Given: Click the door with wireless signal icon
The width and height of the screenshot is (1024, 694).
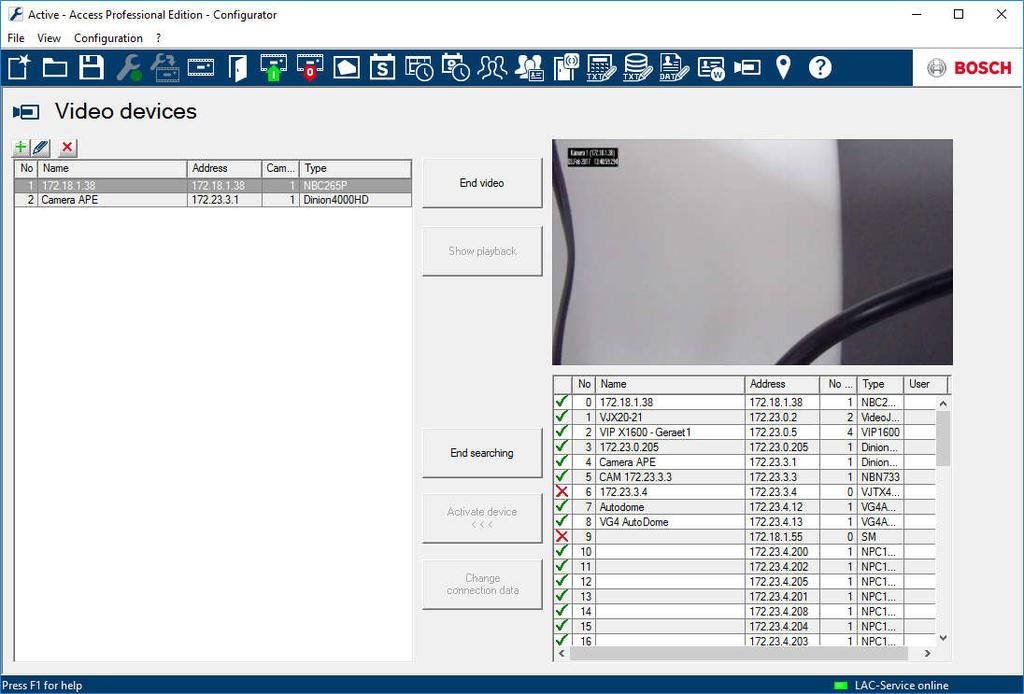Looking at the screenshot, I should [566, 67].
